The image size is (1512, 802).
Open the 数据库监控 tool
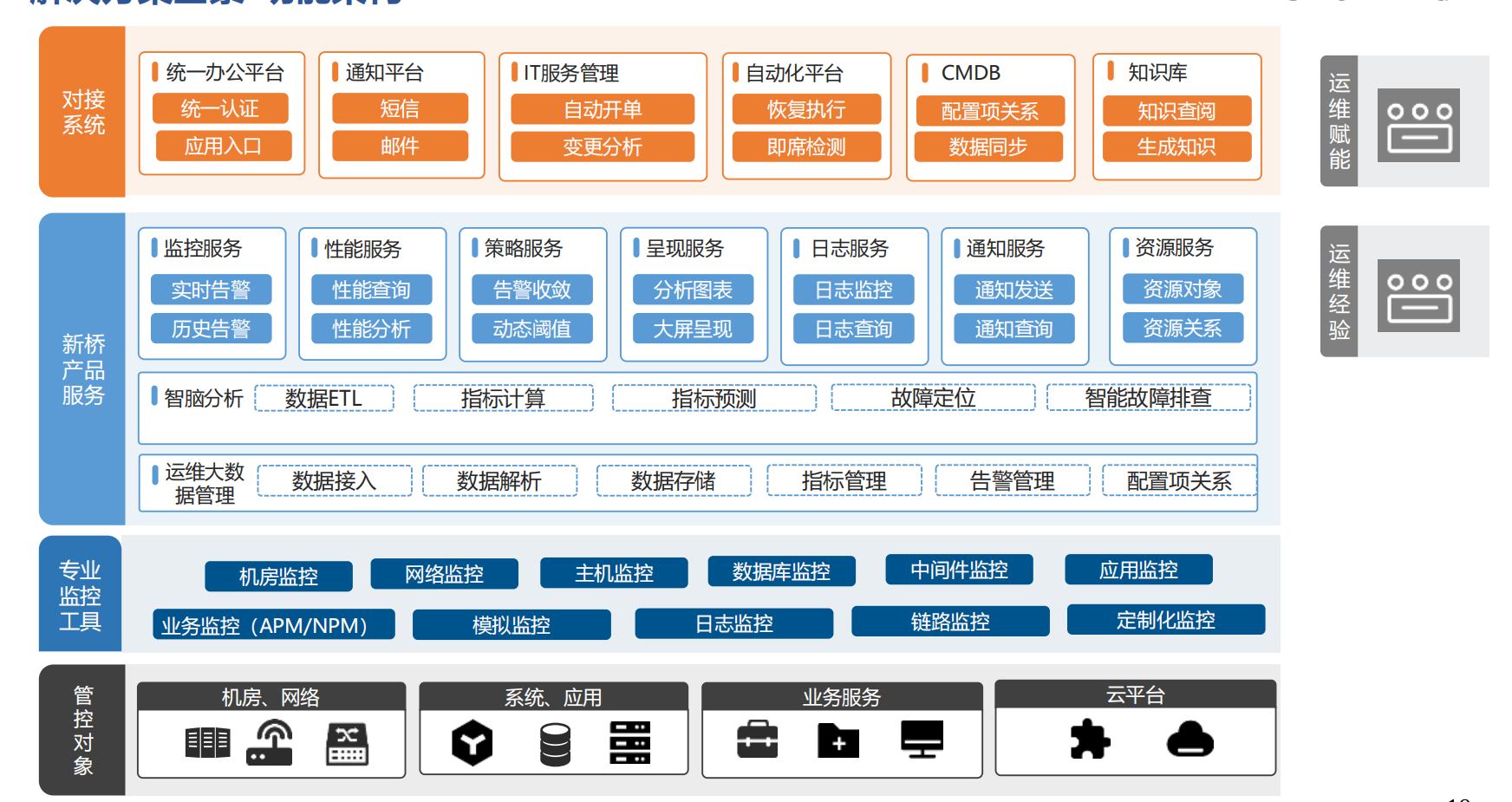click(x=782, y=571)
